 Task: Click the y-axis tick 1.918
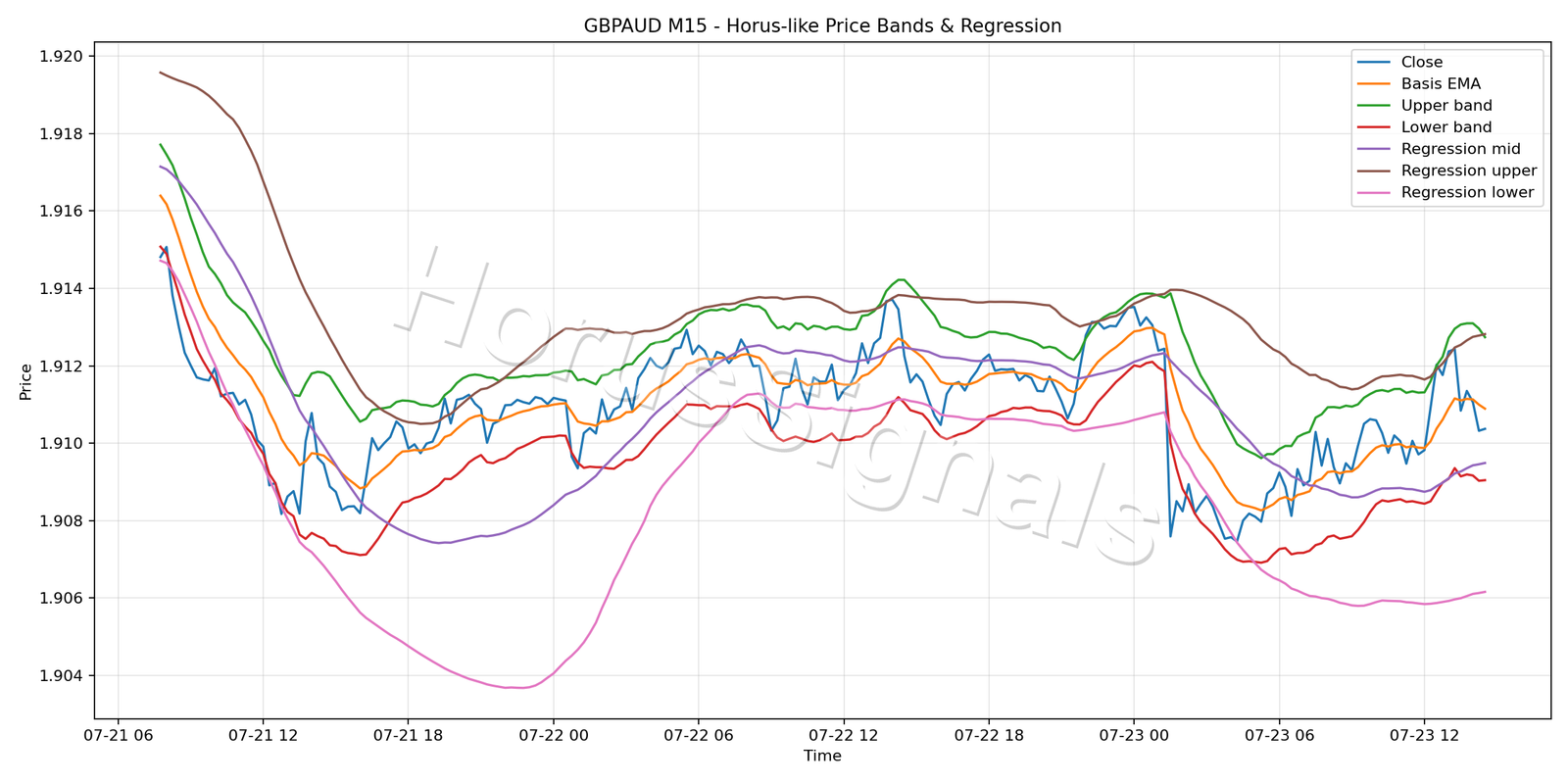click(x=61, y=134)
